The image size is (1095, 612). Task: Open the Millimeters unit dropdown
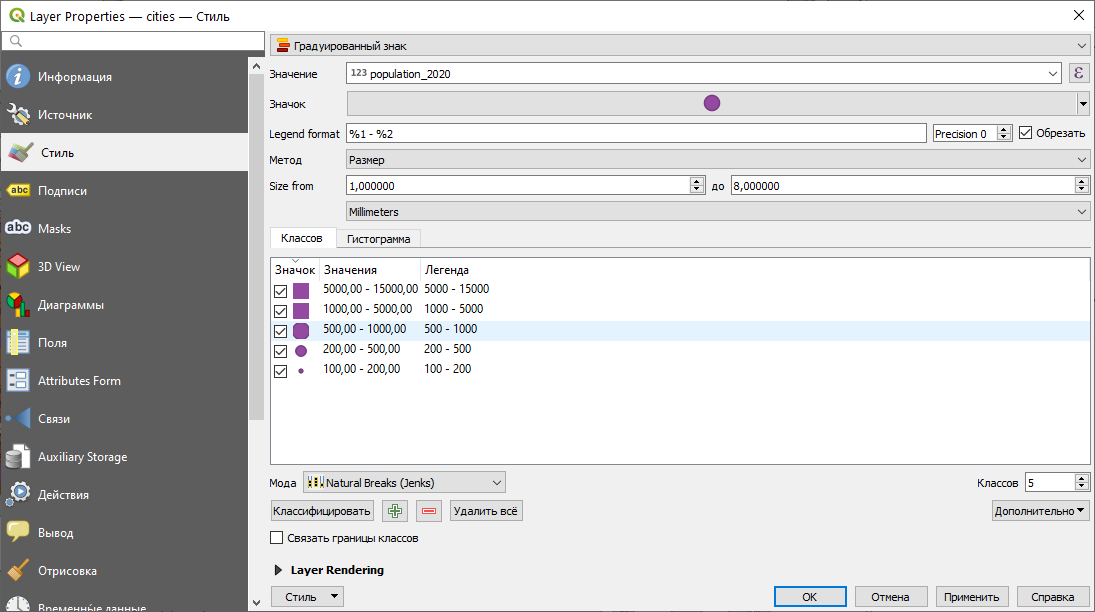point(717,212)
